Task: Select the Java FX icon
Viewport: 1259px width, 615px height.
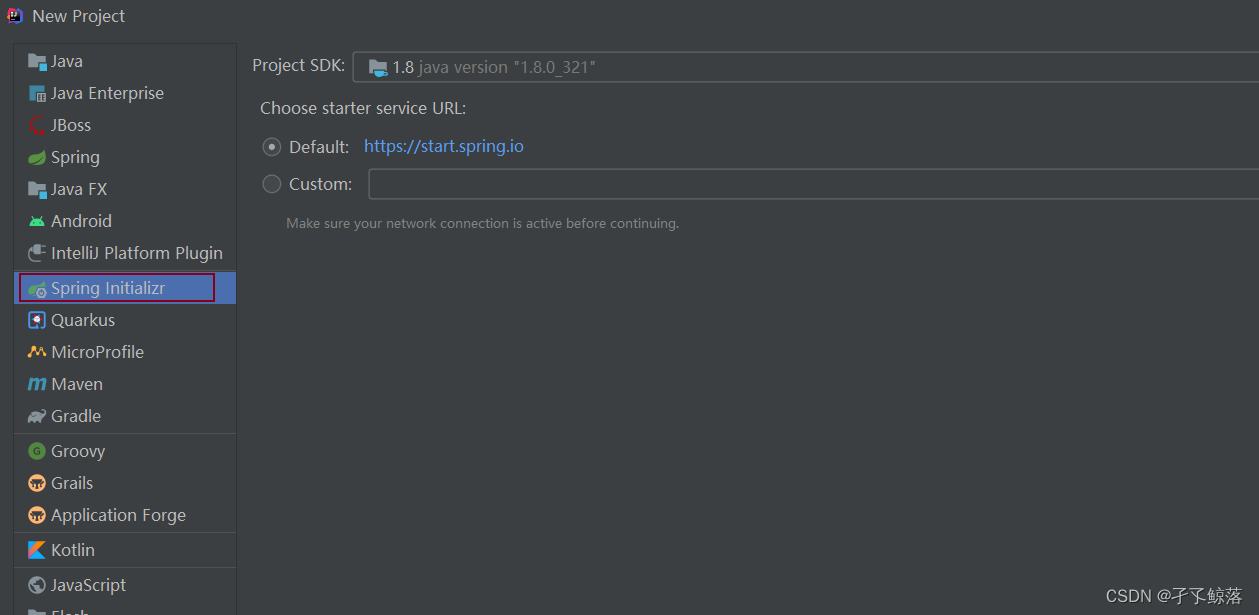Action: point(37,189)
